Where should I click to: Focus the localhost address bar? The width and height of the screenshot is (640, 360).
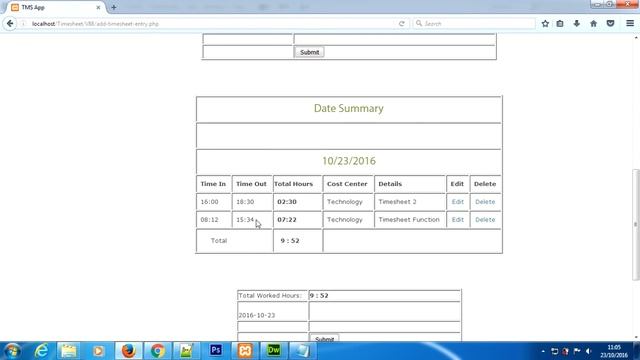[x=212, y=24]
